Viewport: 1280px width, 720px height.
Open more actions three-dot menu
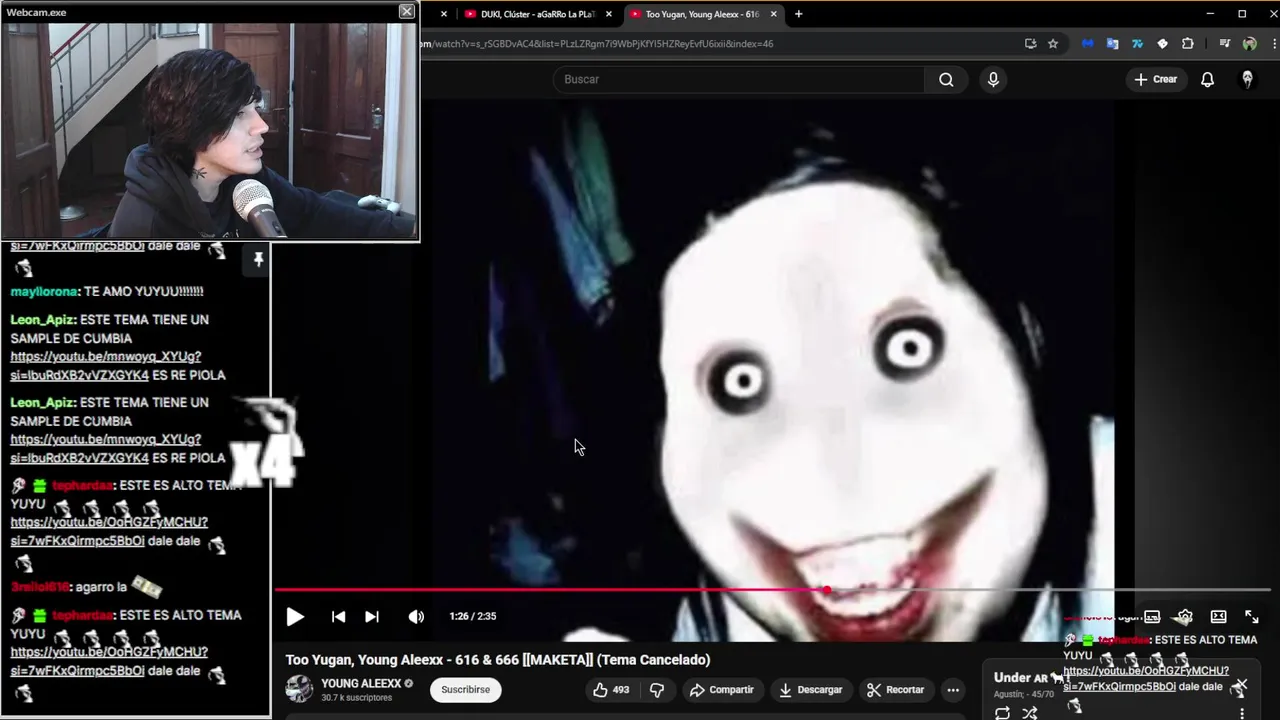click(953, 690)
